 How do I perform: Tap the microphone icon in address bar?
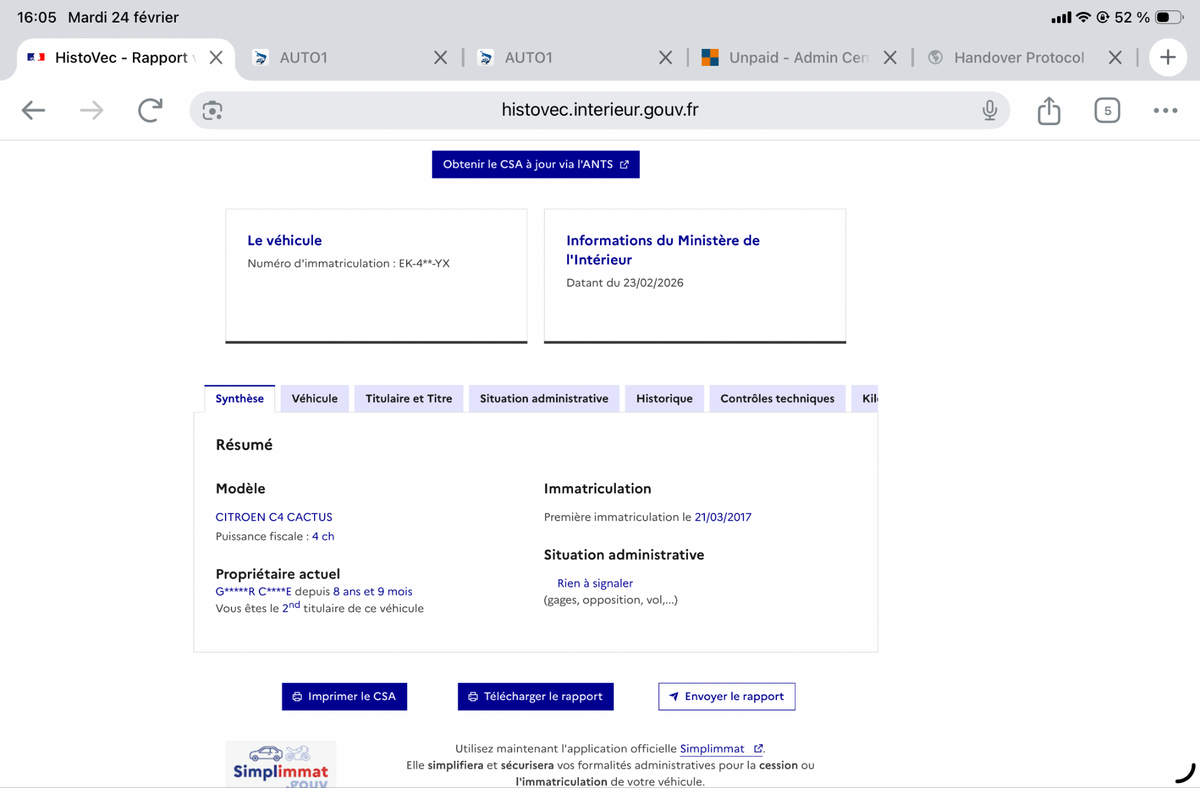pos(989,111)
